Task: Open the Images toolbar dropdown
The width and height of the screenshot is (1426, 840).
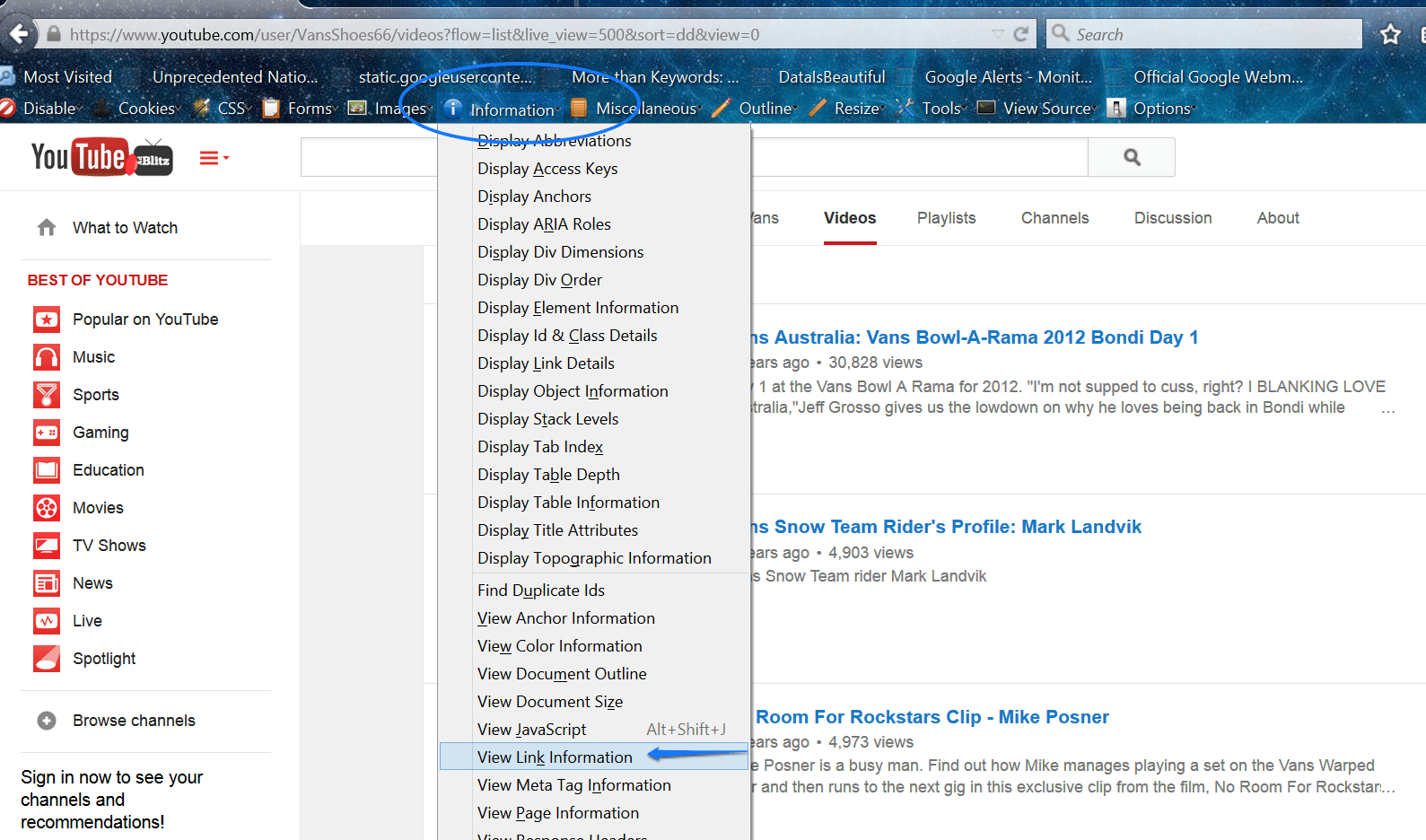Action: tap(390, 109)
